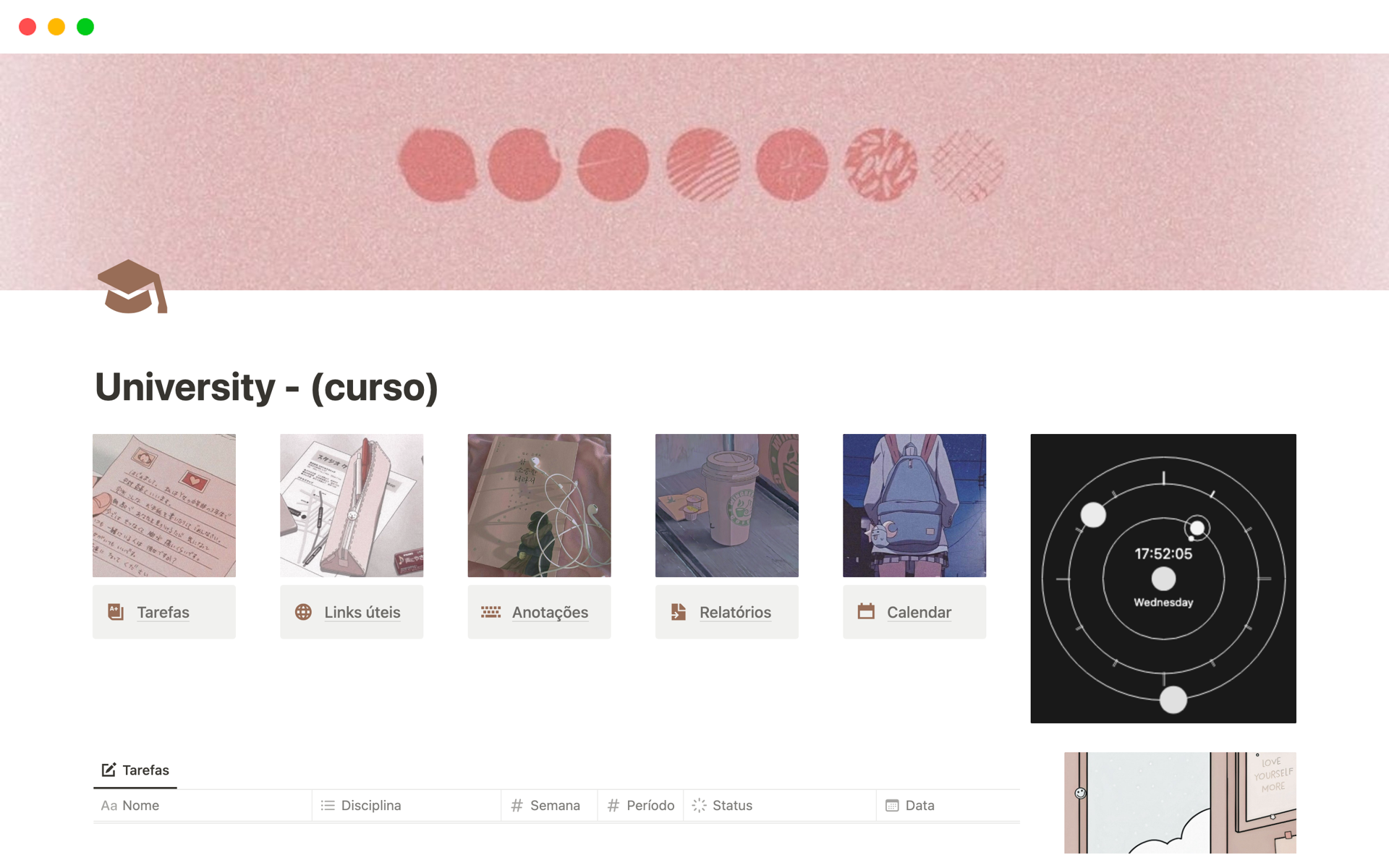Click the letter image above Tarefas
Screen dimensions: 1389x868
[x=164, y=506]
